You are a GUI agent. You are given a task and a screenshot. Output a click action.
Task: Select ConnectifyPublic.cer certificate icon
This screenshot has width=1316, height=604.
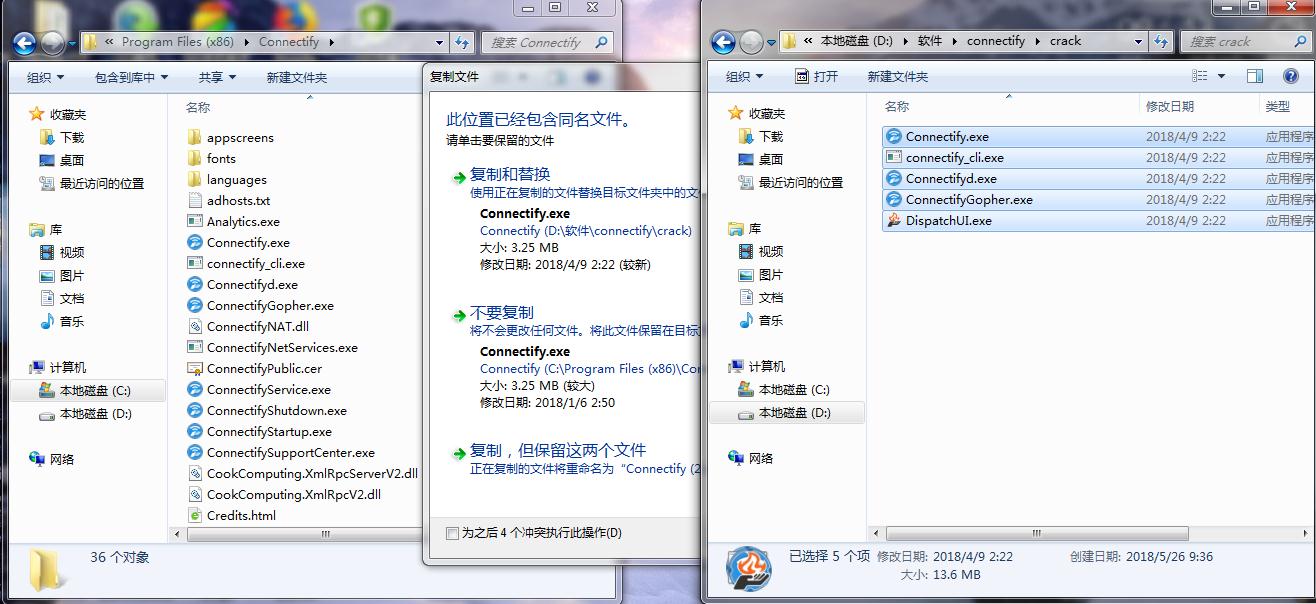click(195, 369)
